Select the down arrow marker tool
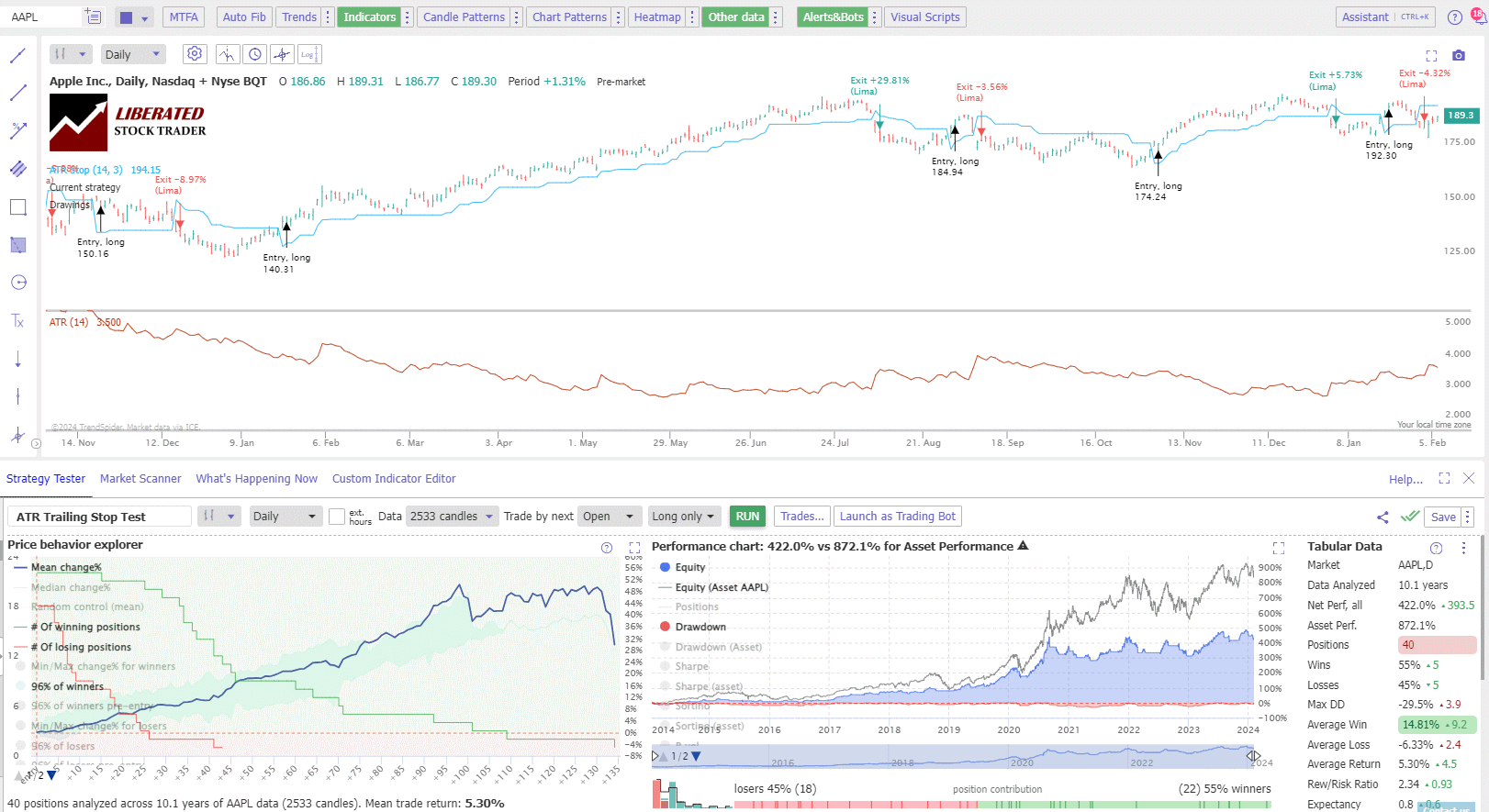 pos(17,359)
